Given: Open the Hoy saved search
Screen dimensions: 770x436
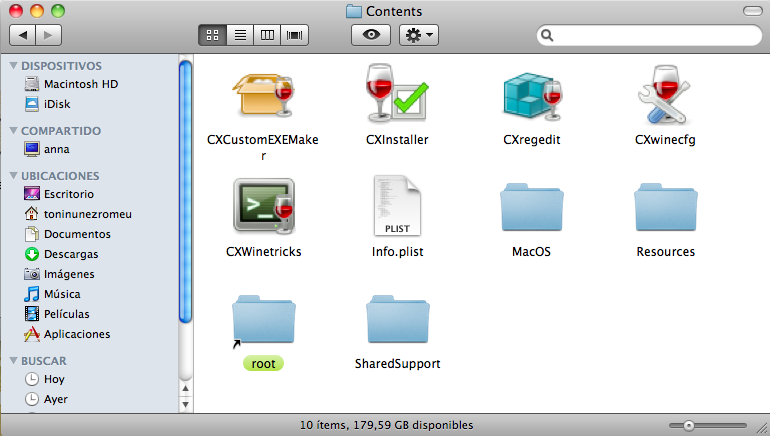Looking at the screenshot, I should 44,379.
